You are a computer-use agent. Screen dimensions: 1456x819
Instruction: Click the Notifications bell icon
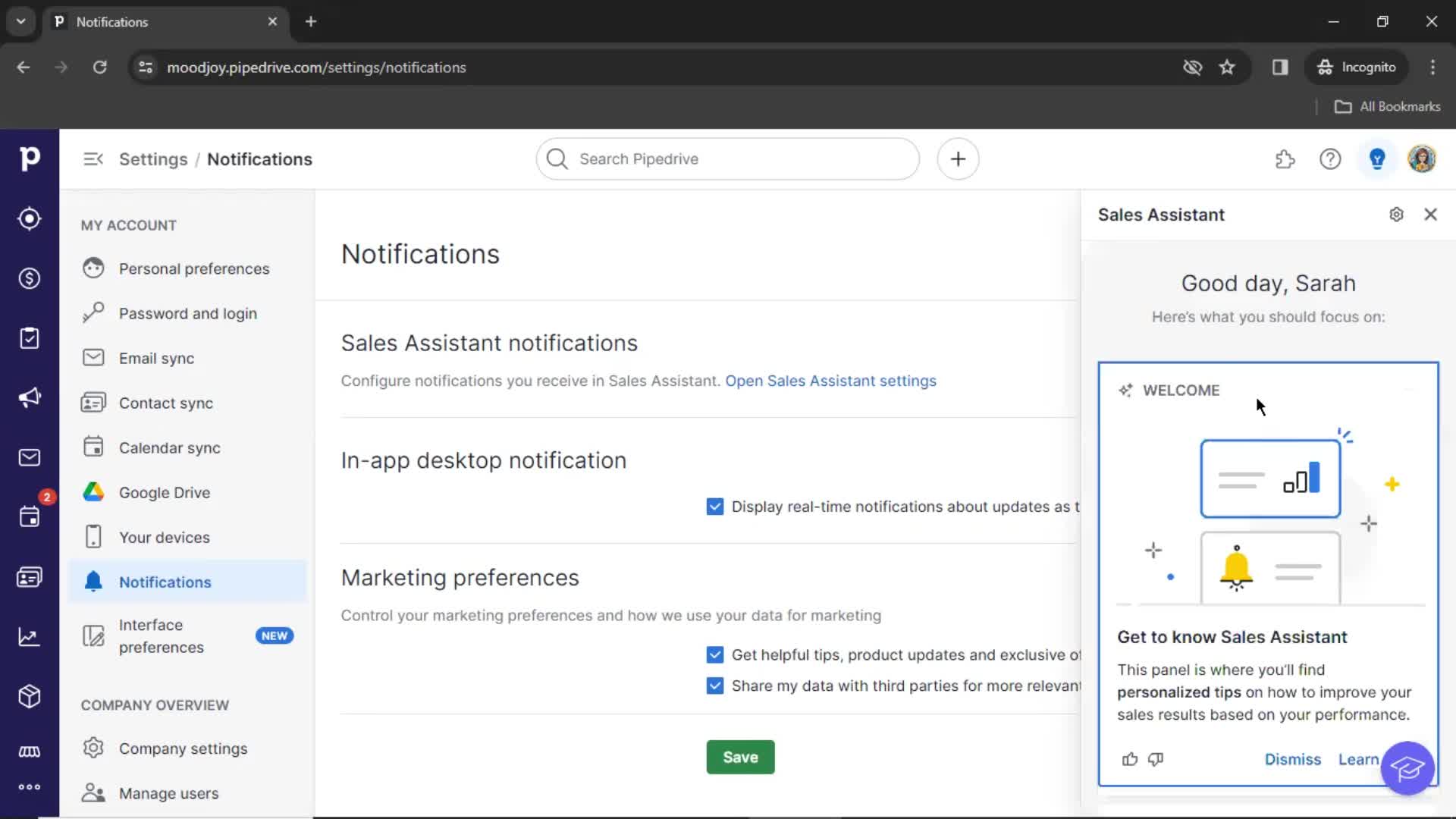pyautogui.click(x=93, y=582)
